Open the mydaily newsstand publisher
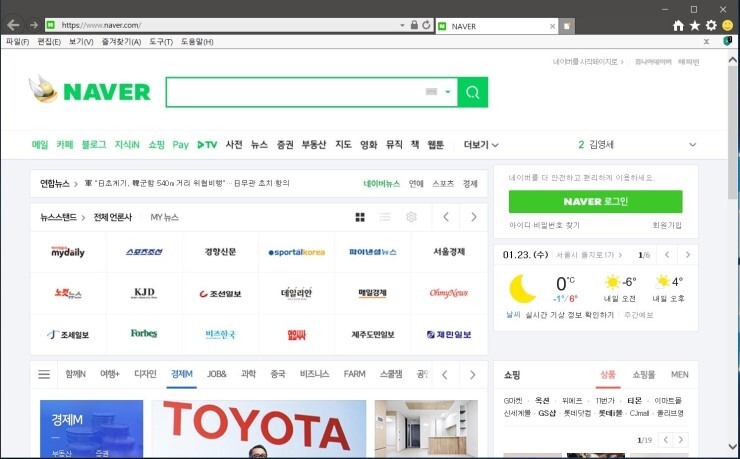 click(x=68, y=252)
